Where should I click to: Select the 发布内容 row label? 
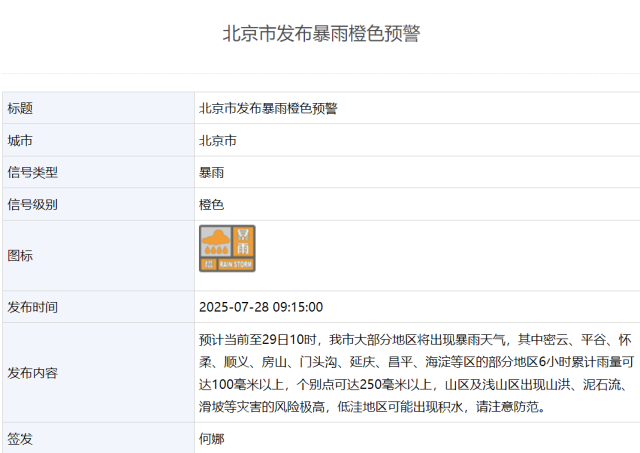pos(33,373)
